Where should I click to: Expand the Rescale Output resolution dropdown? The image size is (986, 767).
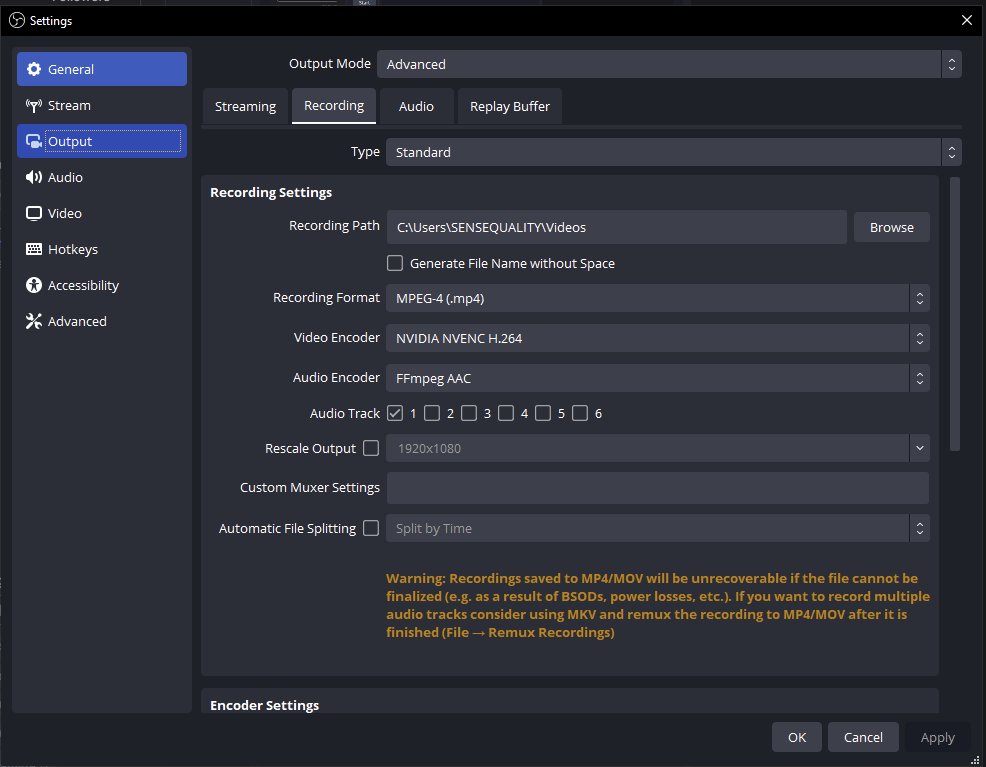tap(919, 448)
